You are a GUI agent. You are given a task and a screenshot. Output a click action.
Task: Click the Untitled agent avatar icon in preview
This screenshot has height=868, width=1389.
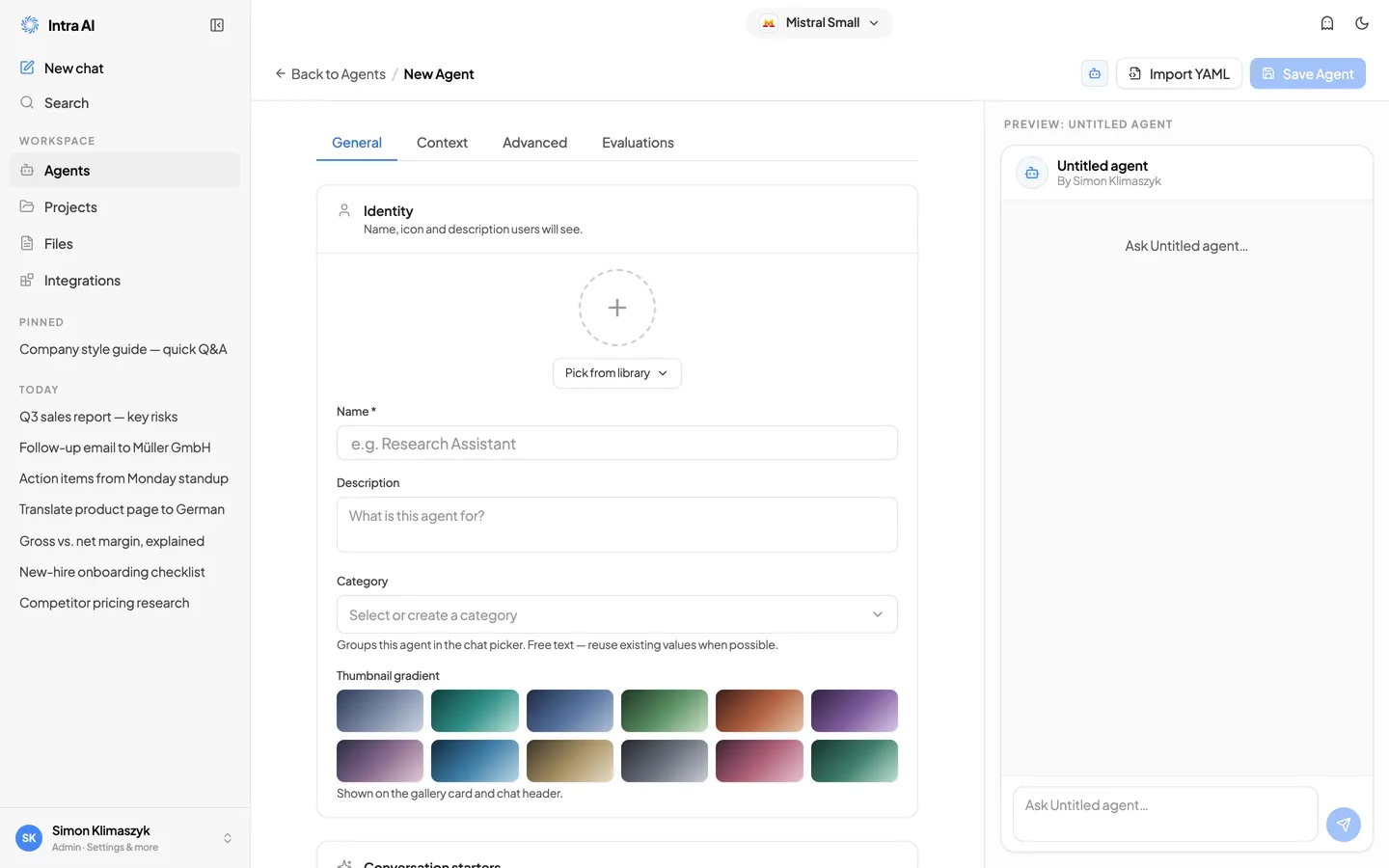1032,173
